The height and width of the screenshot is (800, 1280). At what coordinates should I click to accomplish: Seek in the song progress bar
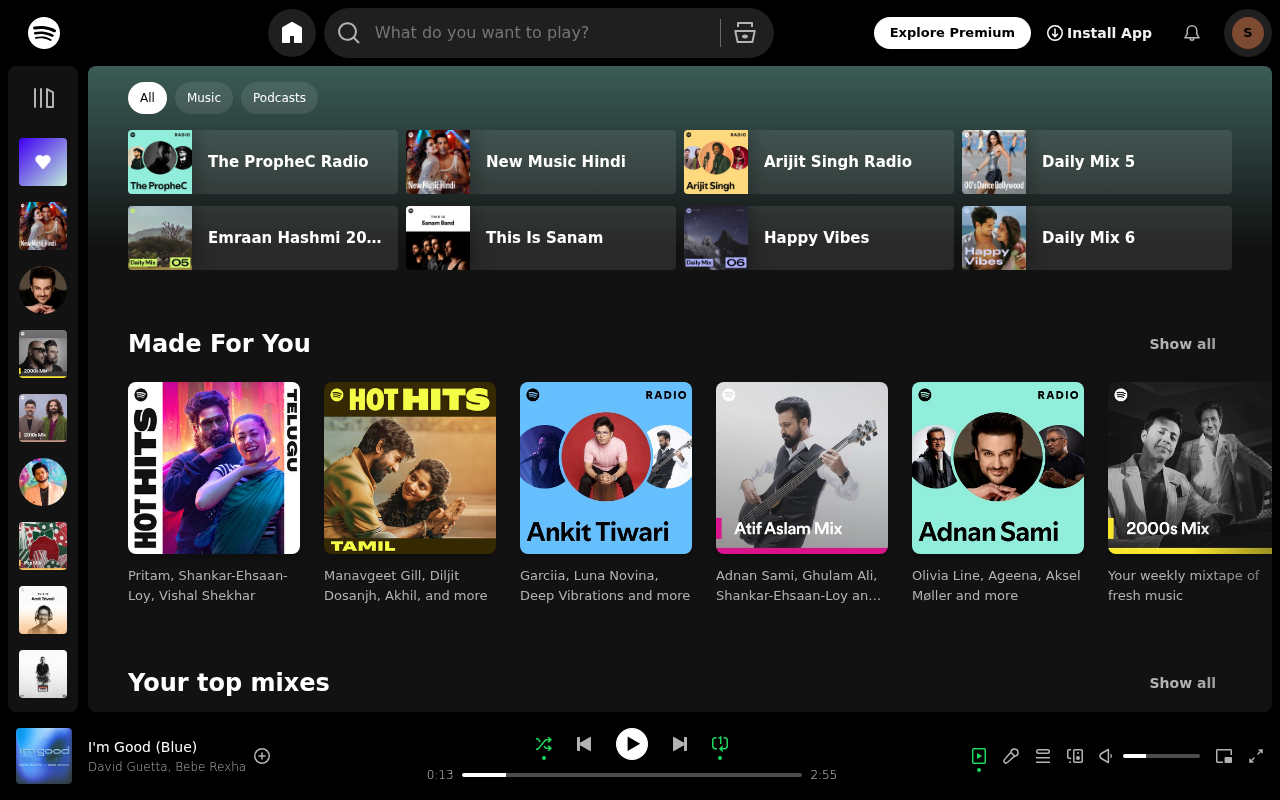pos(632,775)
